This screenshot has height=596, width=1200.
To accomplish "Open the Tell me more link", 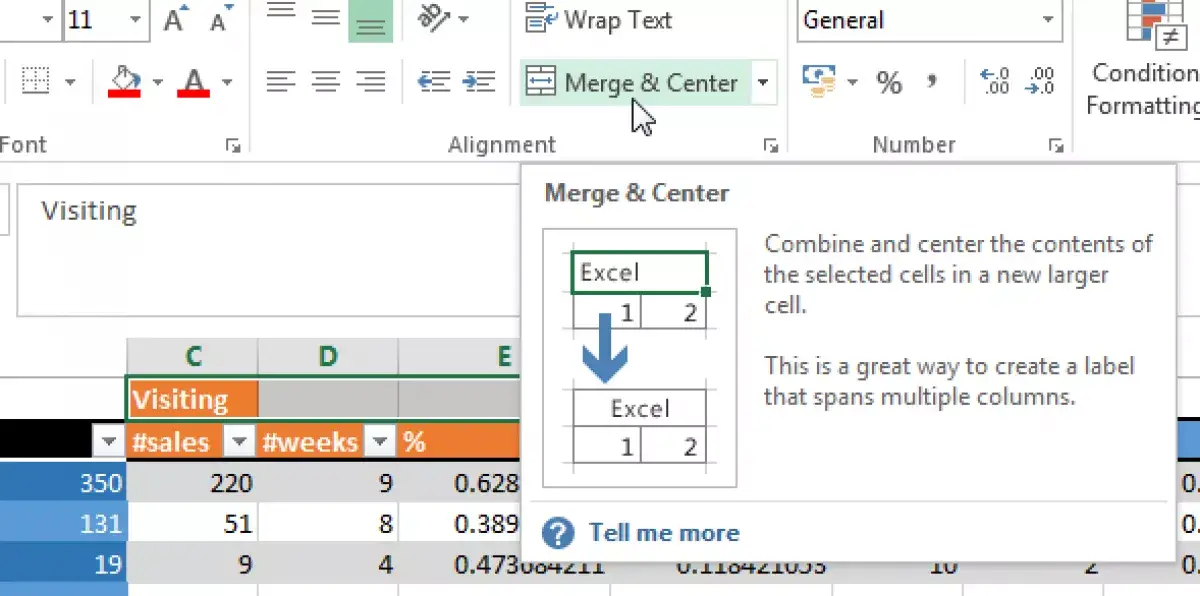I will click(664, 533).
